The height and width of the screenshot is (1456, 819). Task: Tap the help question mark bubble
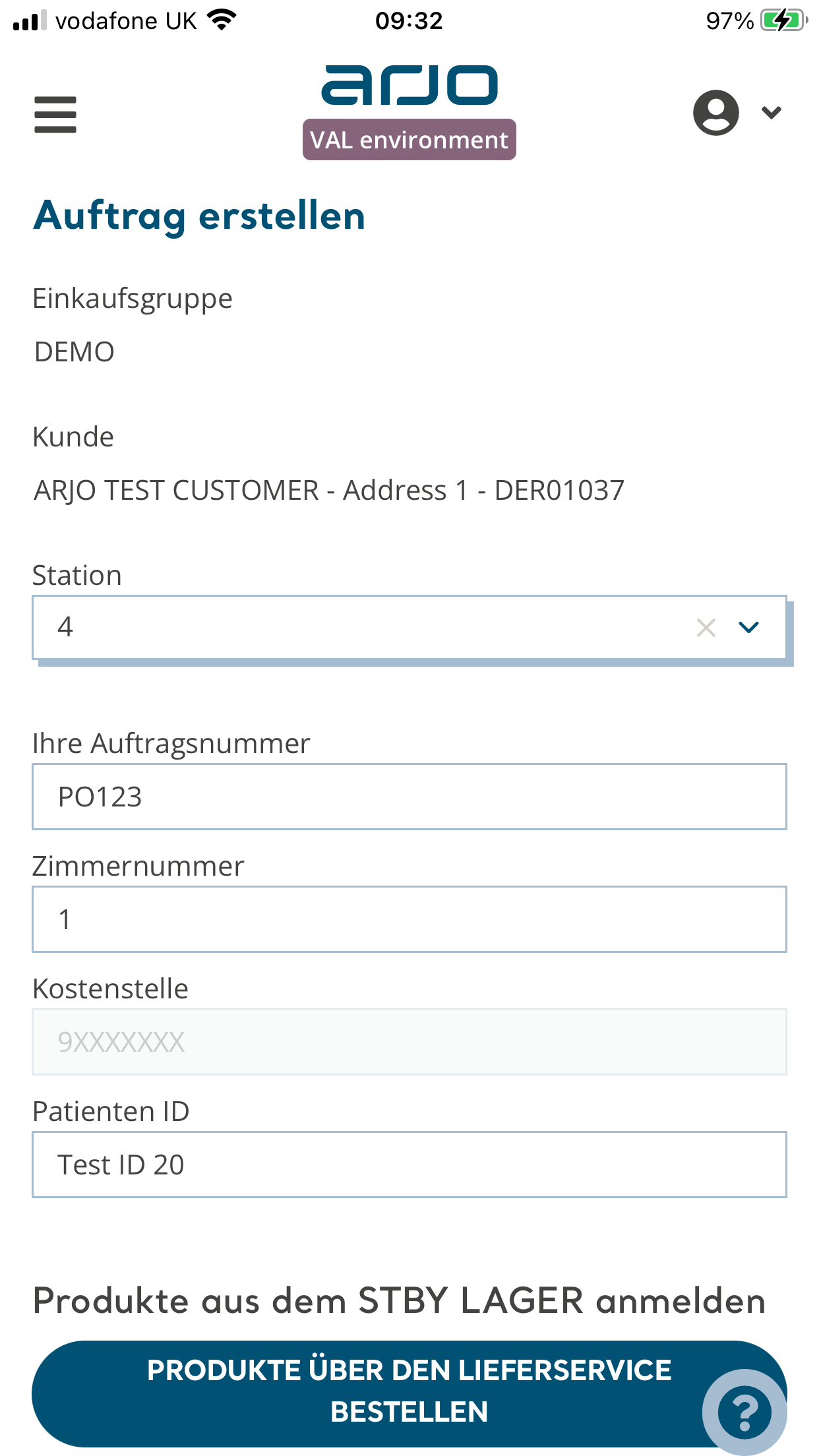click(x=744, y=1412)
